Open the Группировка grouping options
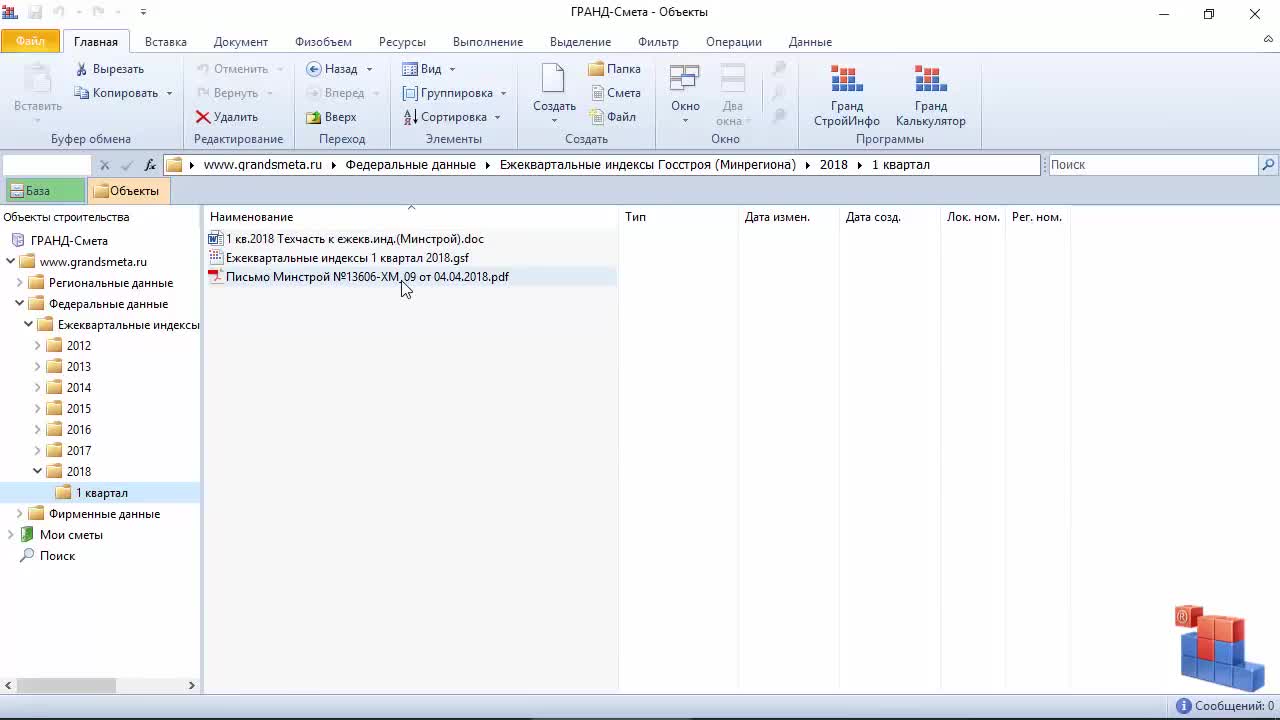Image resolution: width=1280 pixels, height=720 pixels. [454, 93]
